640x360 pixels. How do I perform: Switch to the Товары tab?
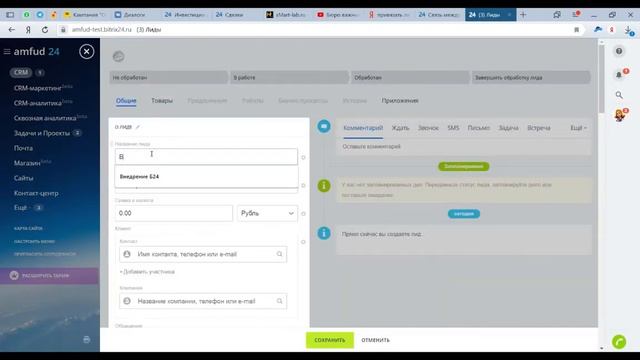click(162, 101)
